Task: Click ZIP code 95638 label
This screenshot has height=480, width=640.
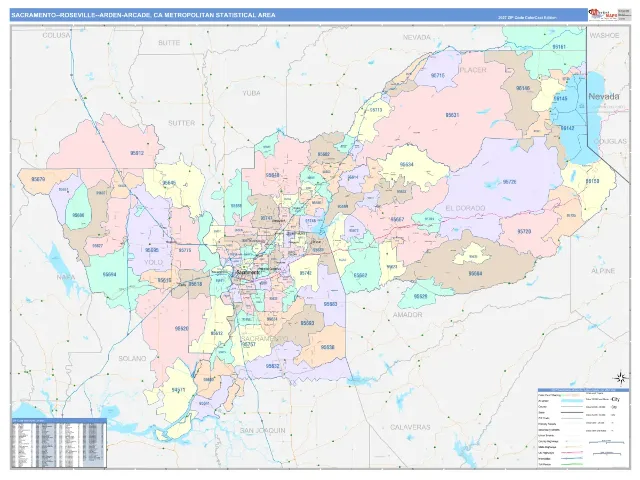Action: pyautogui.click(x=327, y=347)
